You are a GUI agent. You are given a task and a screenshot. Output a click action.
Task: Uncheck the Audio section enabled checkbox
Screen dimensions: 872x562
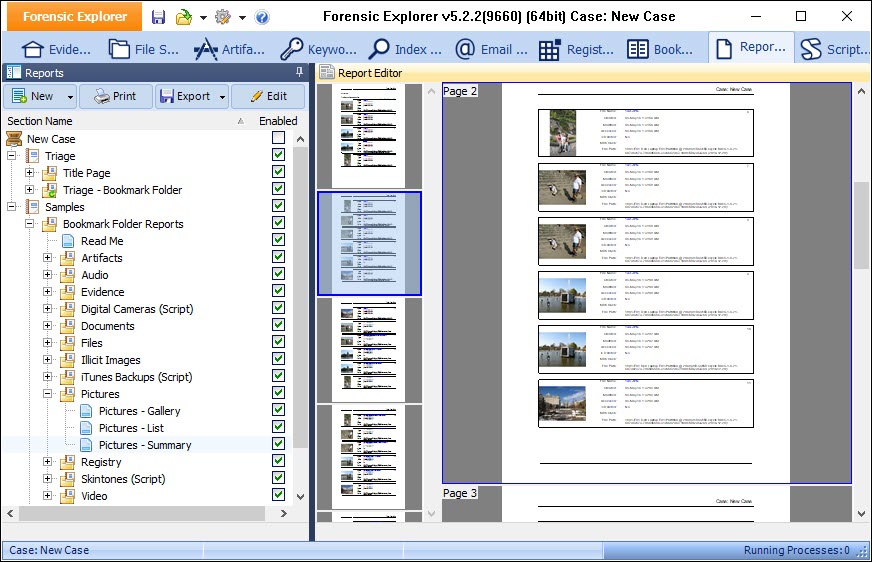coord(278,275)
